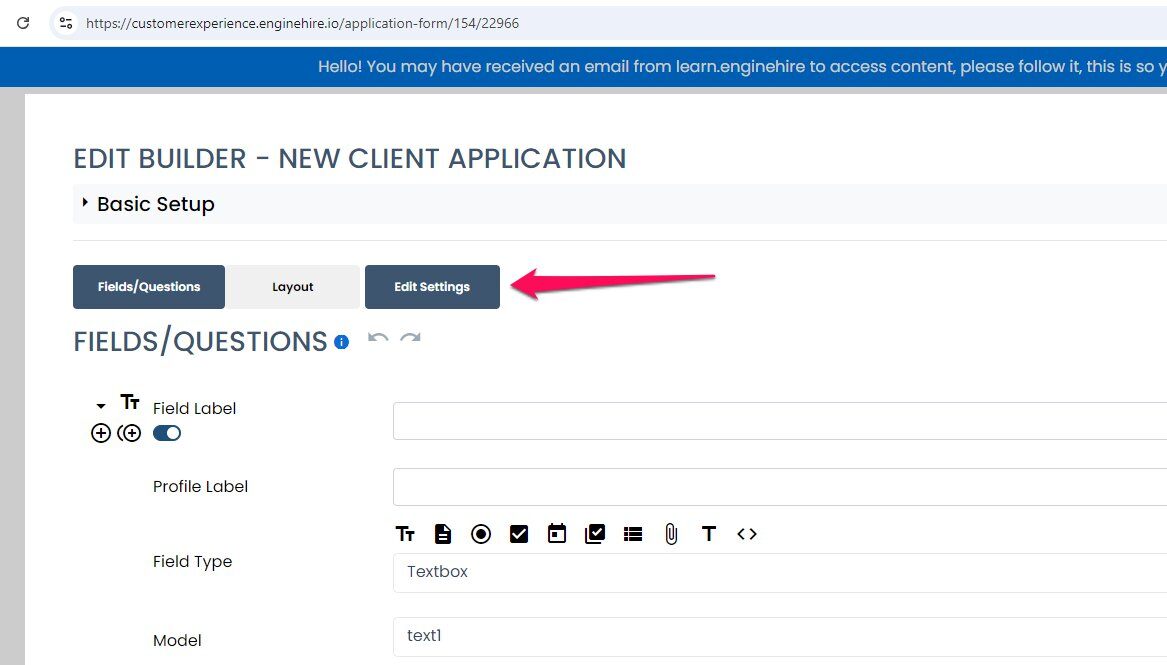
Task: Choose the Tt textbox field type icon
Action: tap(405, 534)
